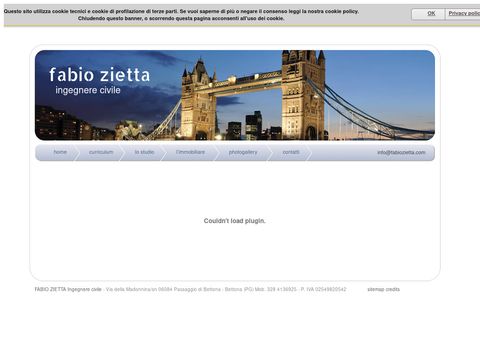
Task: Click the fabio zietta logo title
Action: [100, 75]
